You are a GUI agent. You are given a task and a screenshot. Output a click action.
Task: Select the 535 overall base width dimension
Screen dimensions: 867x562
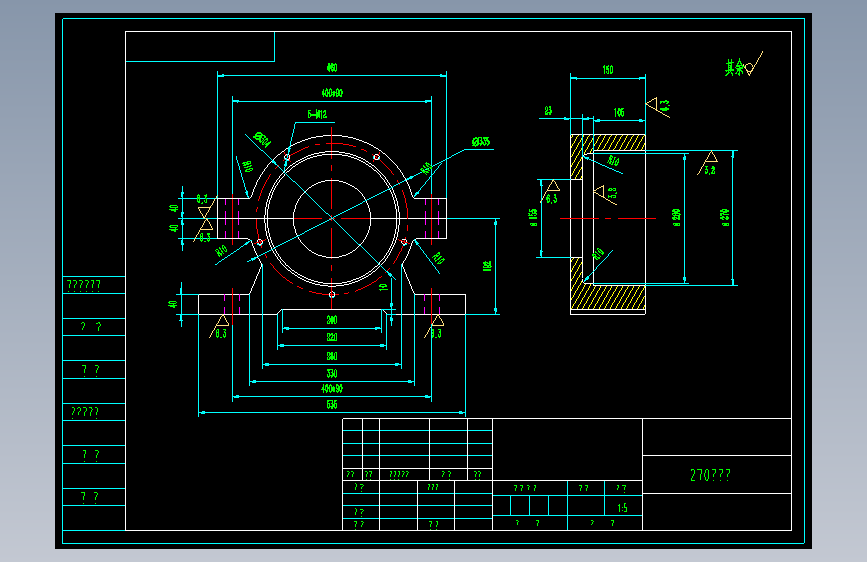pos(332,404)
